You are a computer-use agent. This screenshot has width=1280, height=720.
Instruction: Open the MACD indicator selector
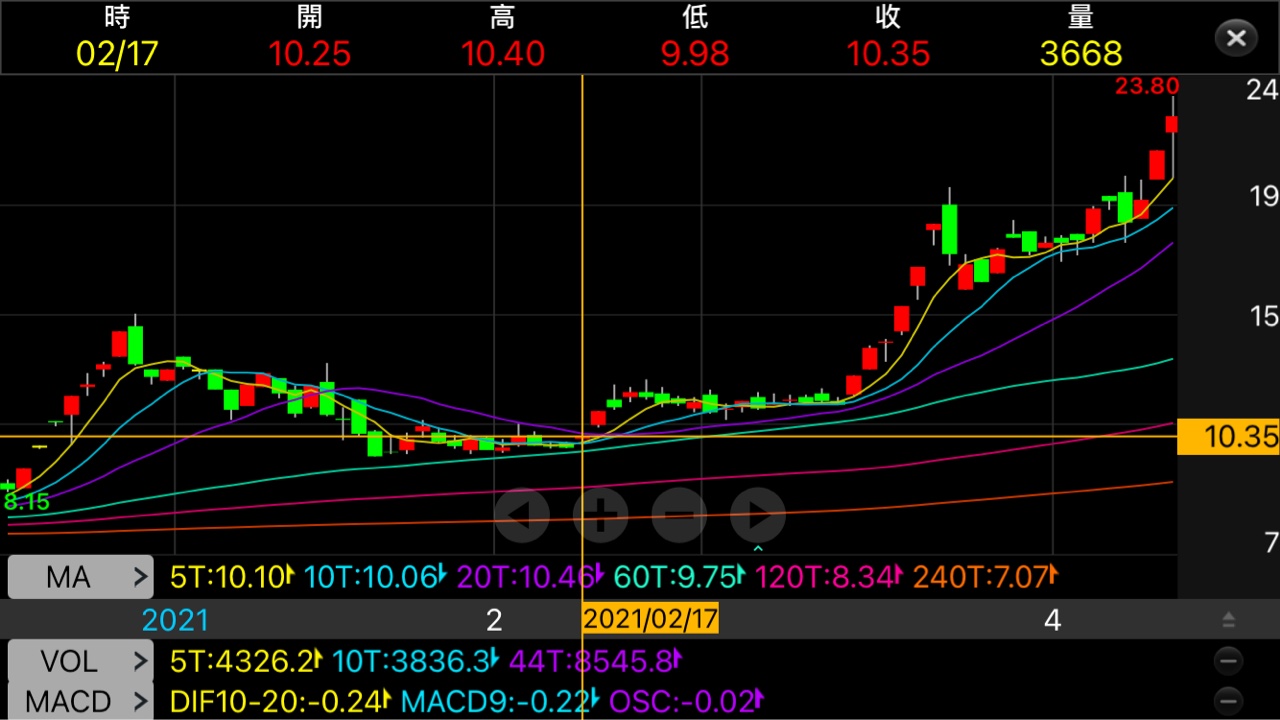(81, 701)
